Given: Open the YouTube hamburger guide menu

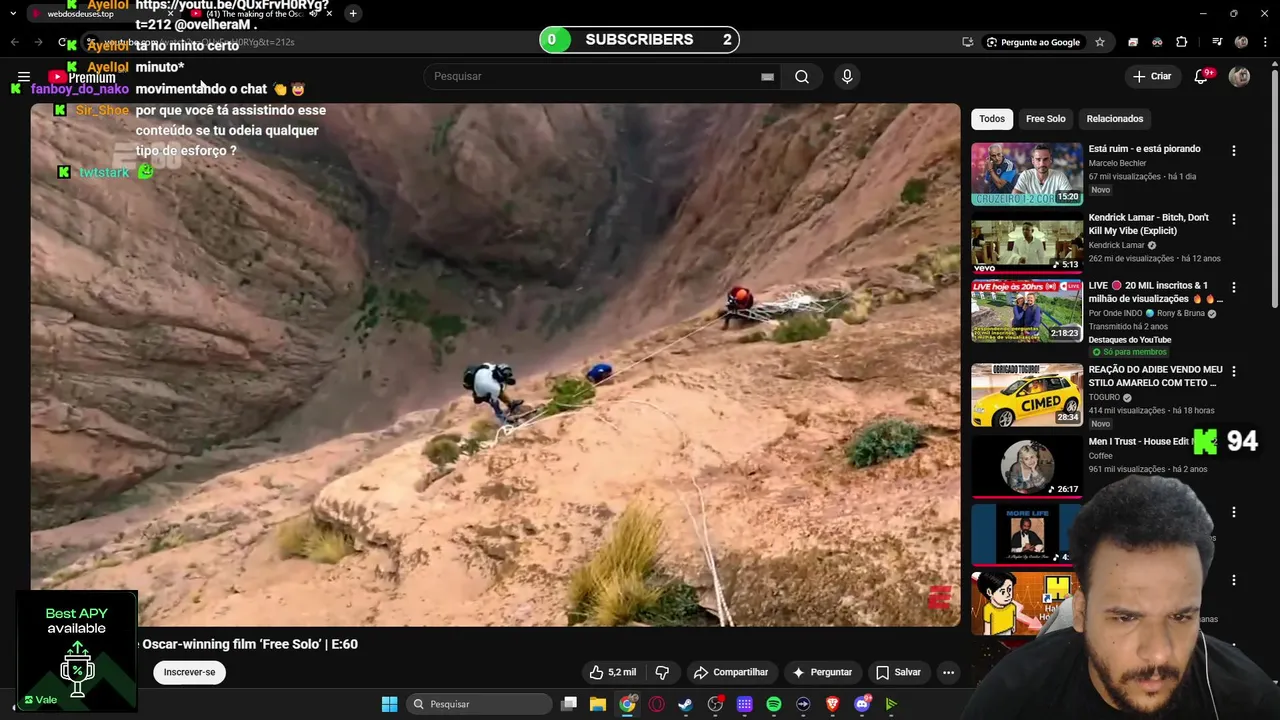Looking at the screenshot, I should pyautogui.click(x=24, y=77).
